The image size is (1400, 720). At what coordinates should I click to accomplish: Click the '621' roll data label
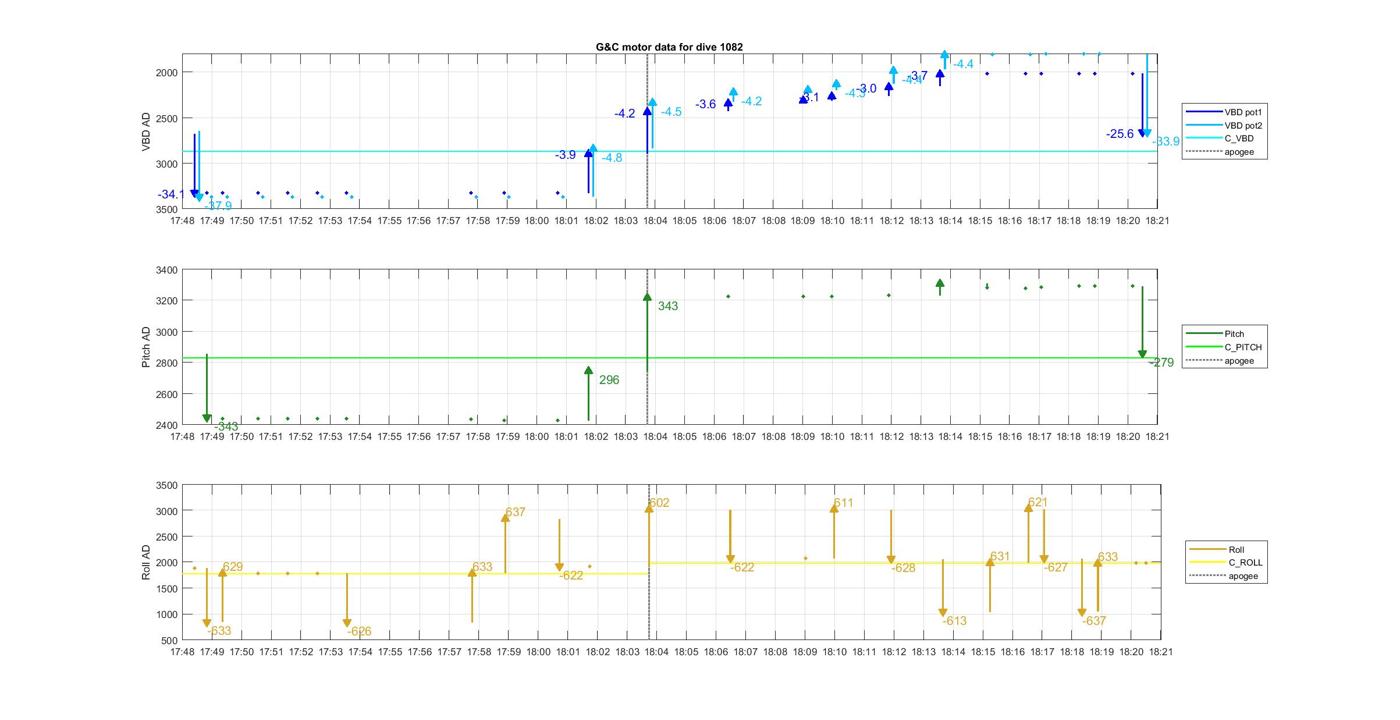[x=1038, y=503]
